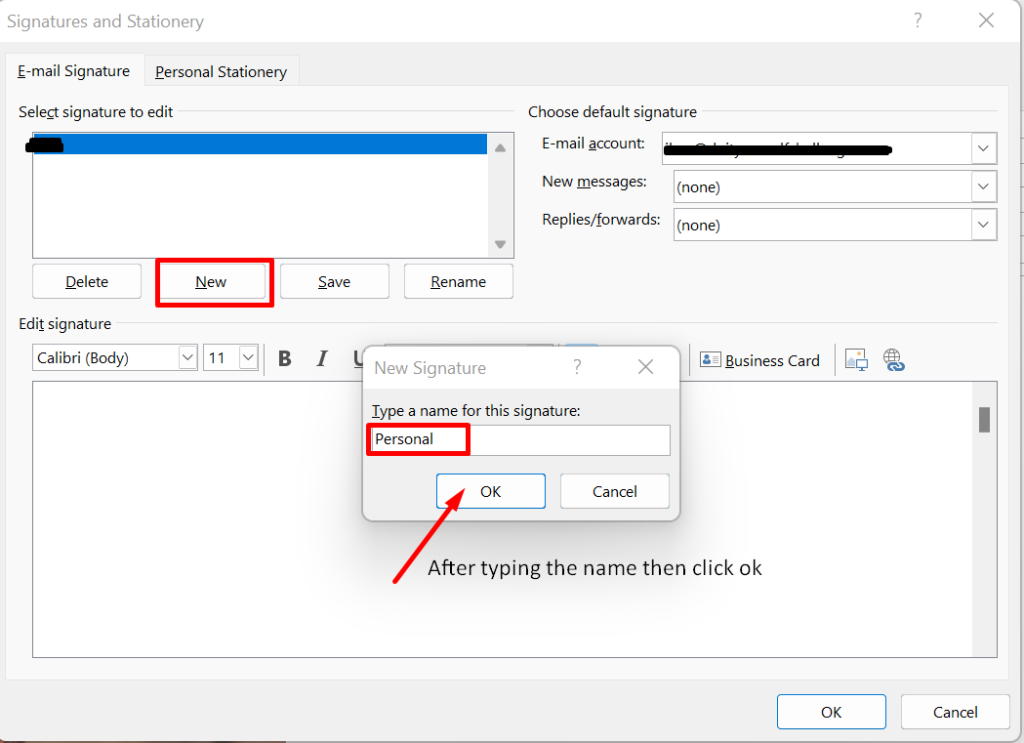Click the help question mark in title bar
The width and height of the screenshot is (1024, 743).
pos(918,20)
